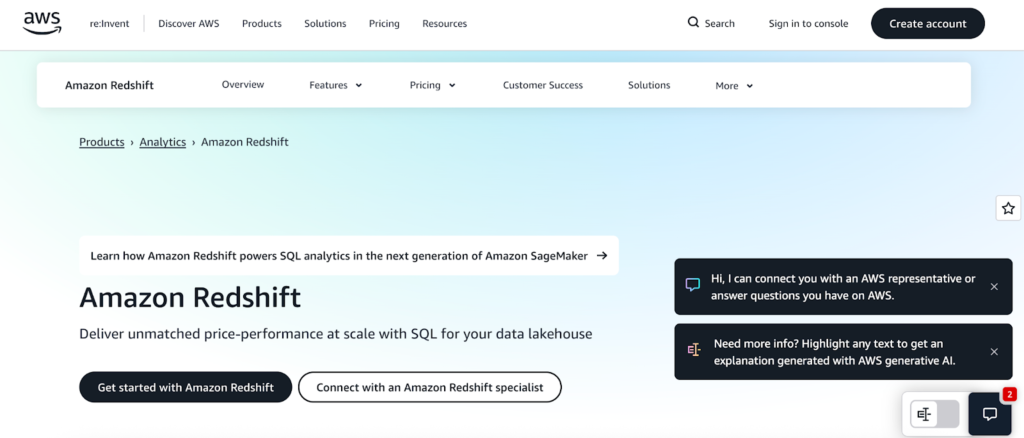The height and width of the screenshot is (438, 1024).
Task: Click the Search text in header
Action: (x=720, y=23)
